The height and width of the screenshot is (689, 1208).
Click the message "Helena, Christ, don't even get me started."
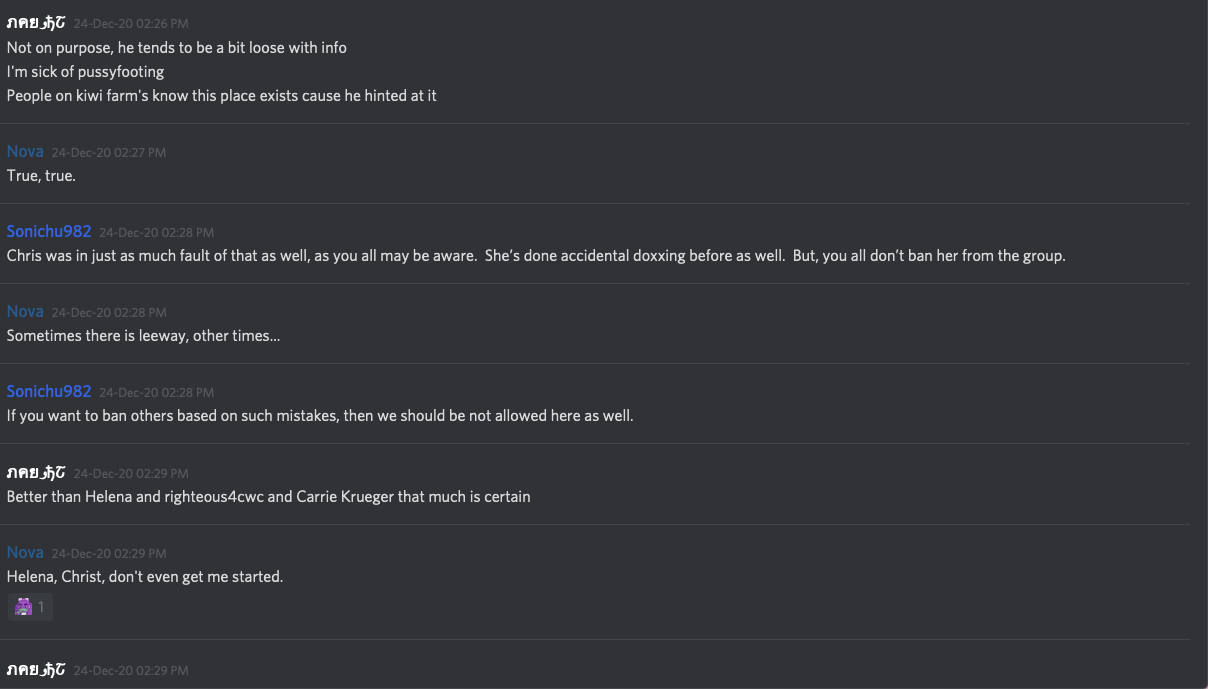point(145,577)
